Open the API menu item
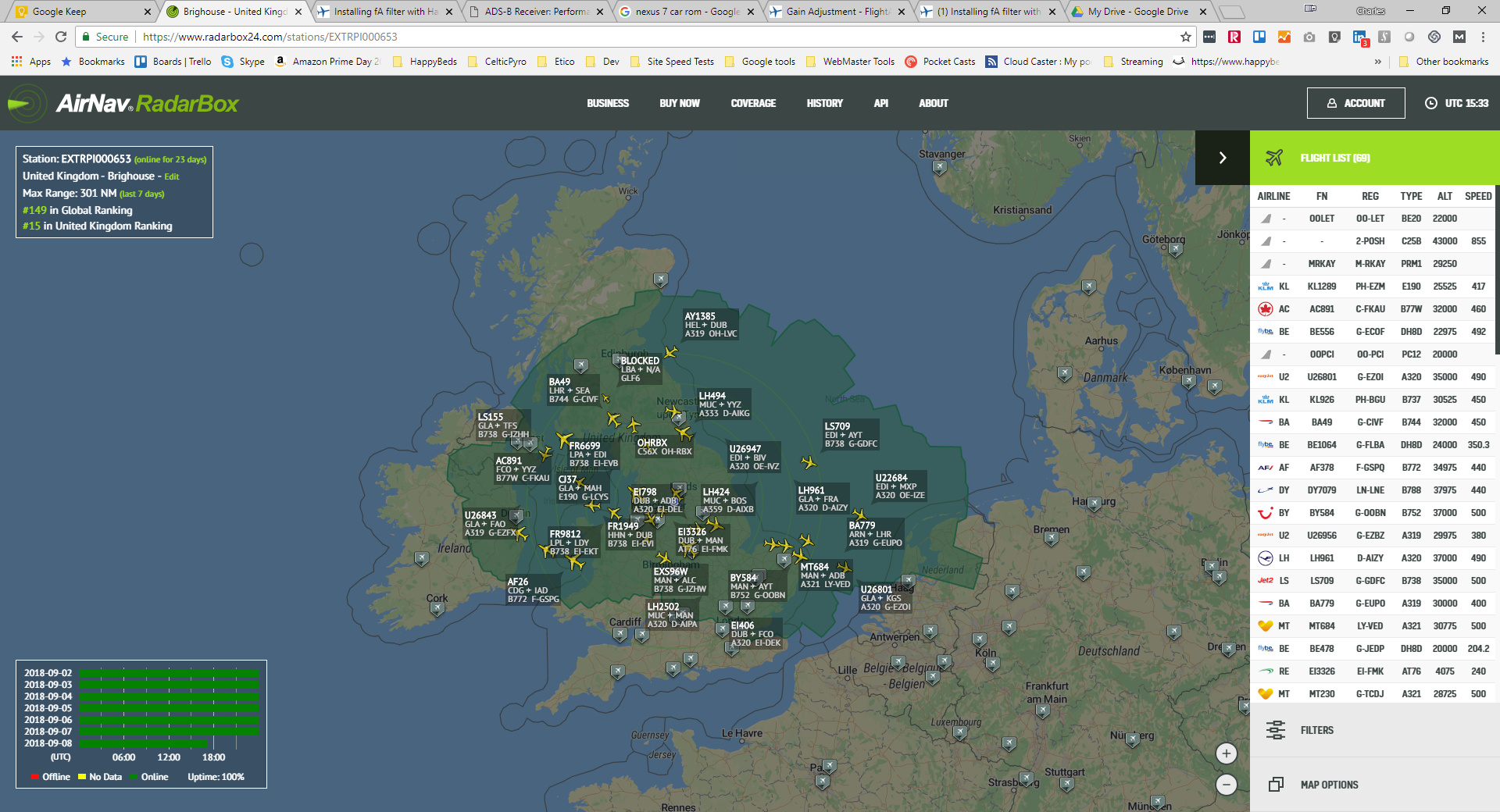Screen dimensions: 1500x812 tap(881, 103)
